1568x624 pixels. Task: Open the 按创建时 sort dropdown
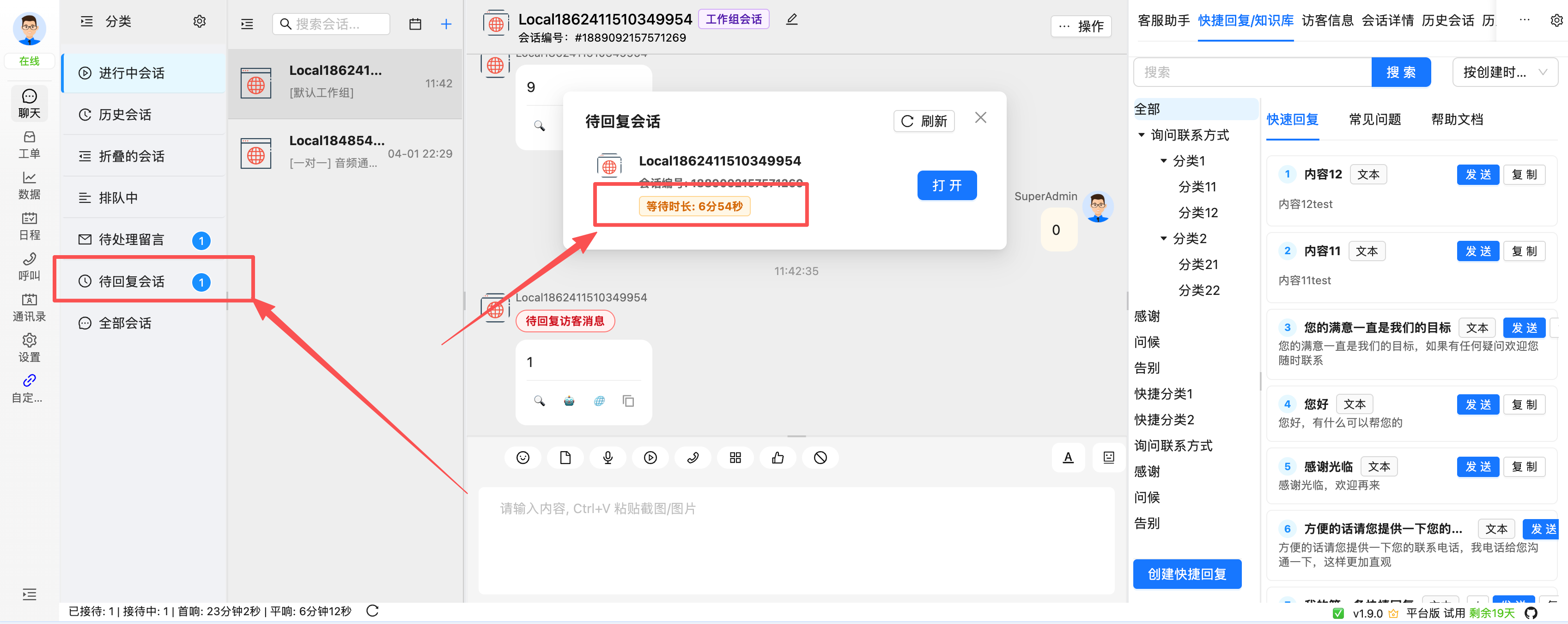1504,72
